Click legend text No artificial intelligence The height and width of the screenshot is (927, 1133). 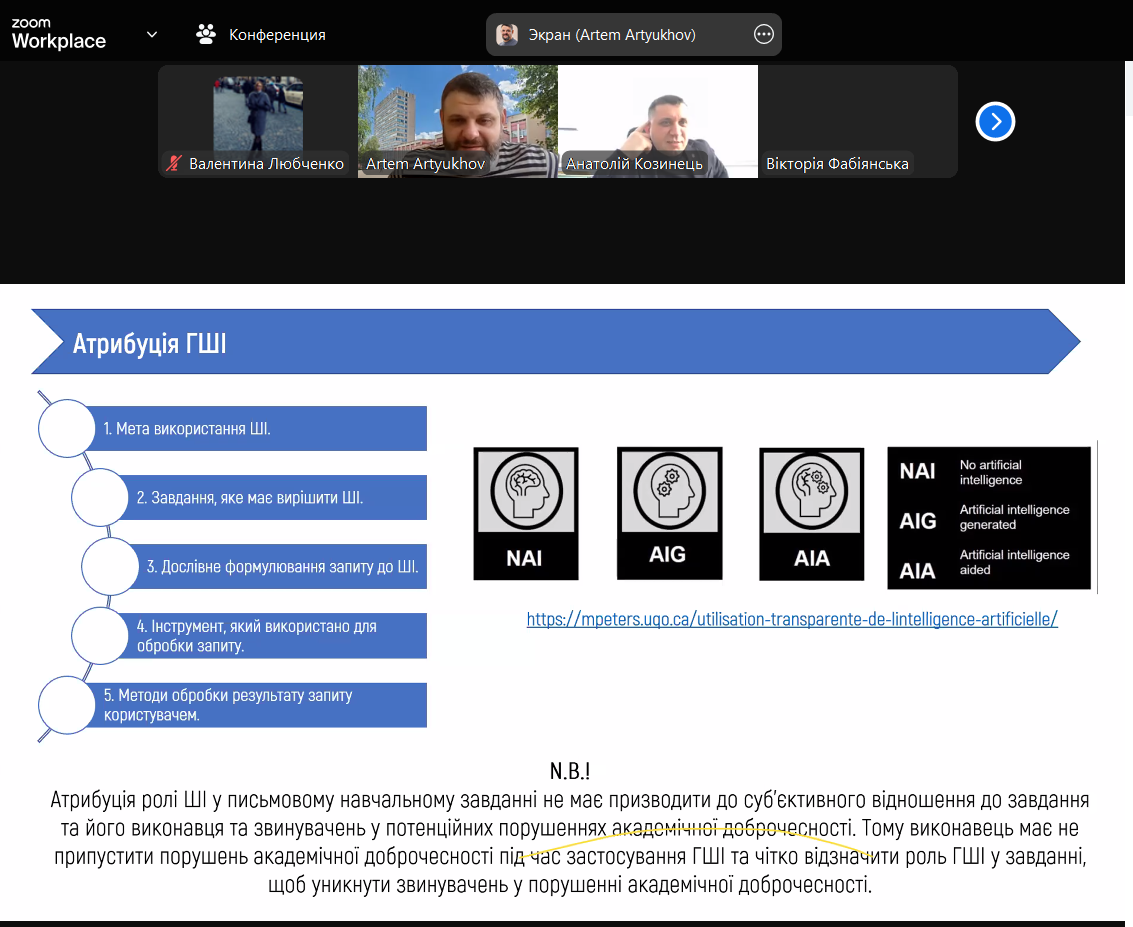[x=991, y=473]
